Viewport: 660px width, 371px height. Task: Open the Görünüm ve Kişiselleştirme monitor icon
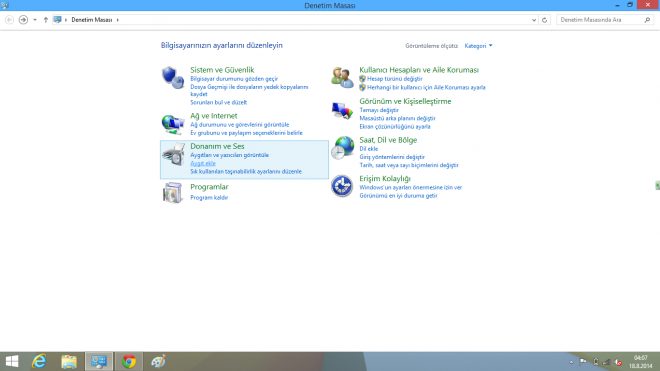click(342, 110)
